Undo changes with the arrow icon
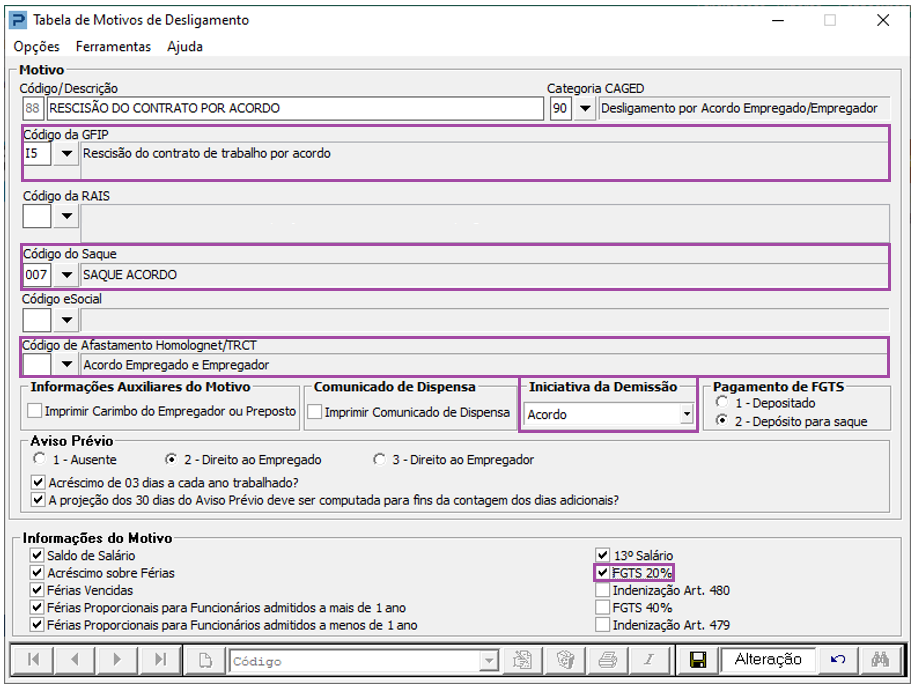917x690 pixels. click(x=838, y=661)
